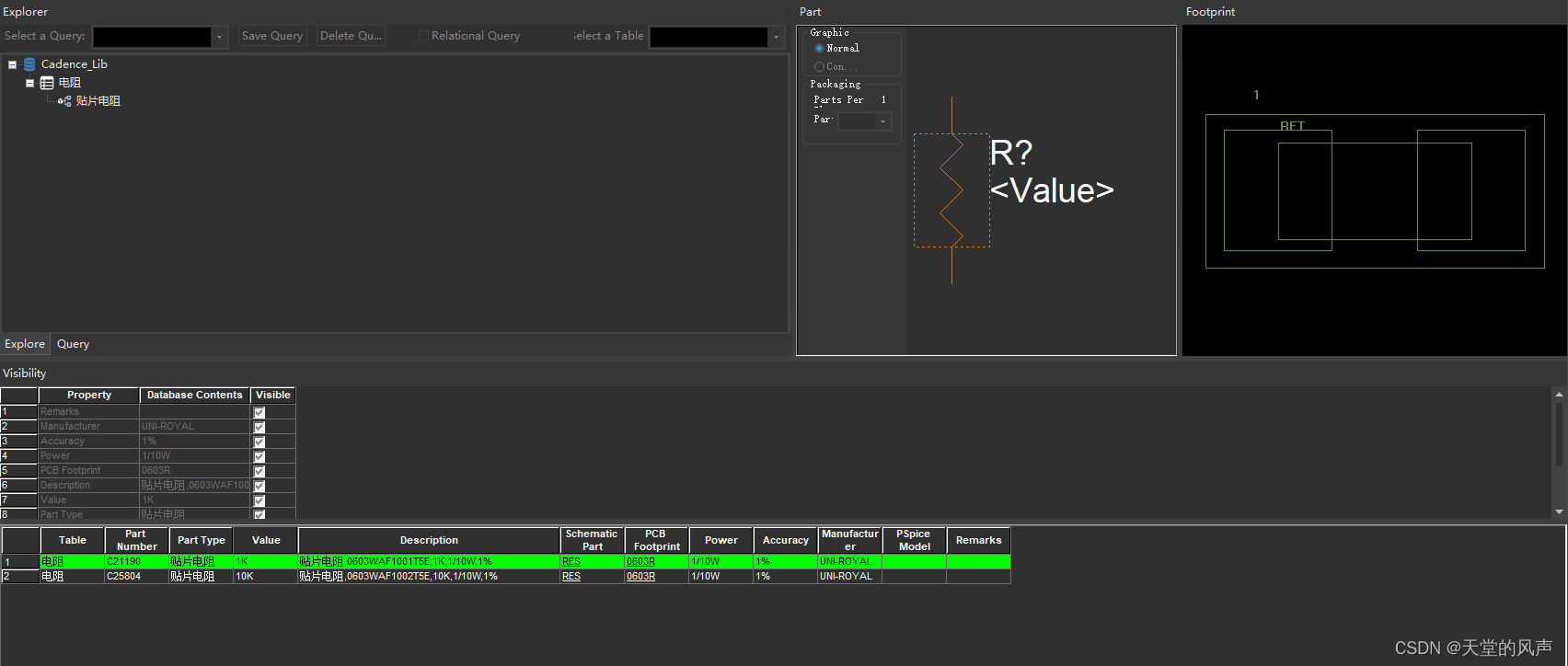The image size is (1568, 666).
Task: Switch to the Query tab
Action: click(73, 344)
